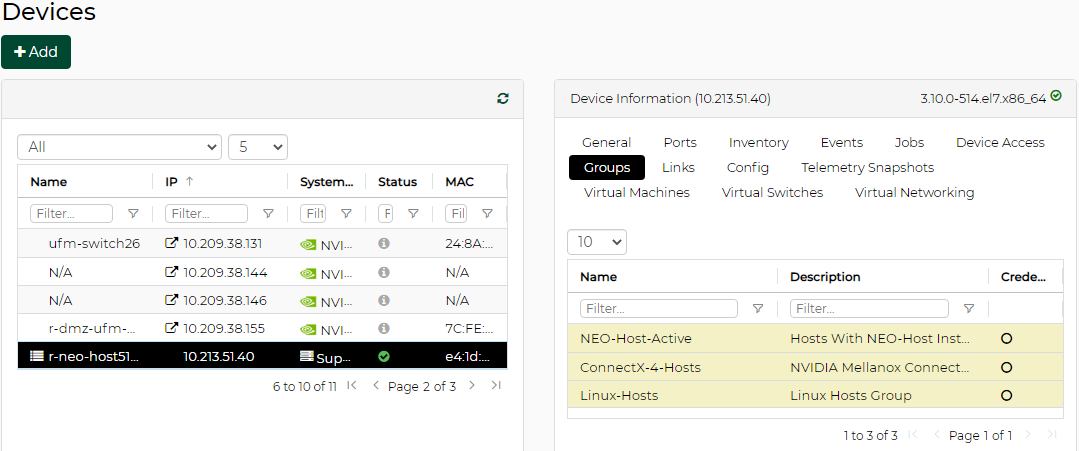Go to next page in devices table
The height and width of the screenshot is (451, 1079).
pos(472,386)
